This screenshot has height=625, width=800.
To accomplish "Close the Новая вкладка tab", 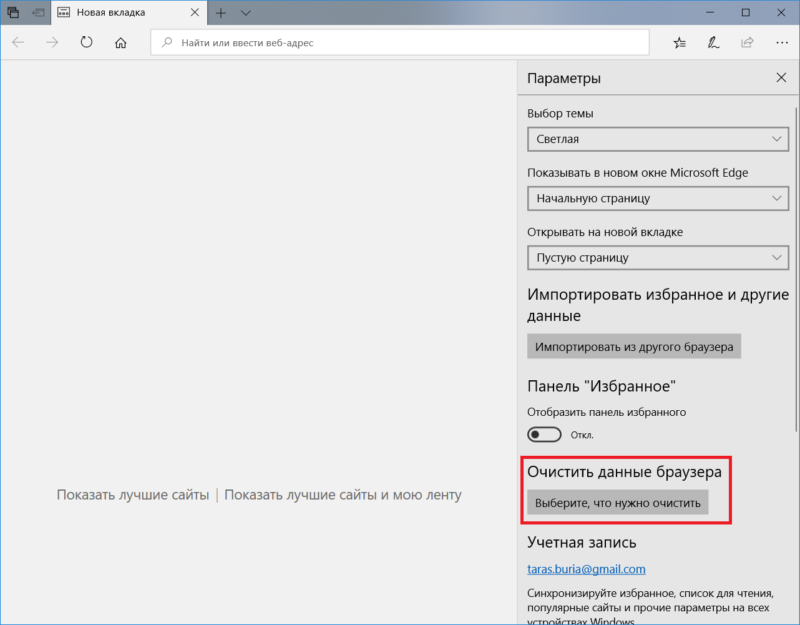I will [x=194, y=12].
